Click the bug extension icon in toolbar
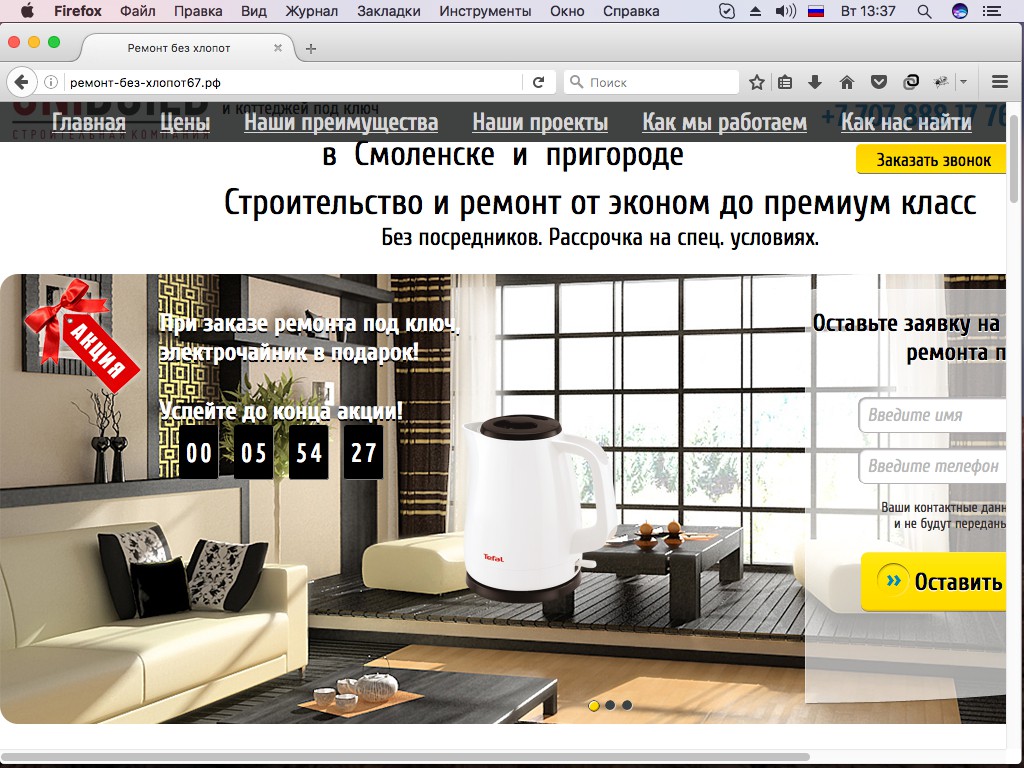 [x=941, y=82]
